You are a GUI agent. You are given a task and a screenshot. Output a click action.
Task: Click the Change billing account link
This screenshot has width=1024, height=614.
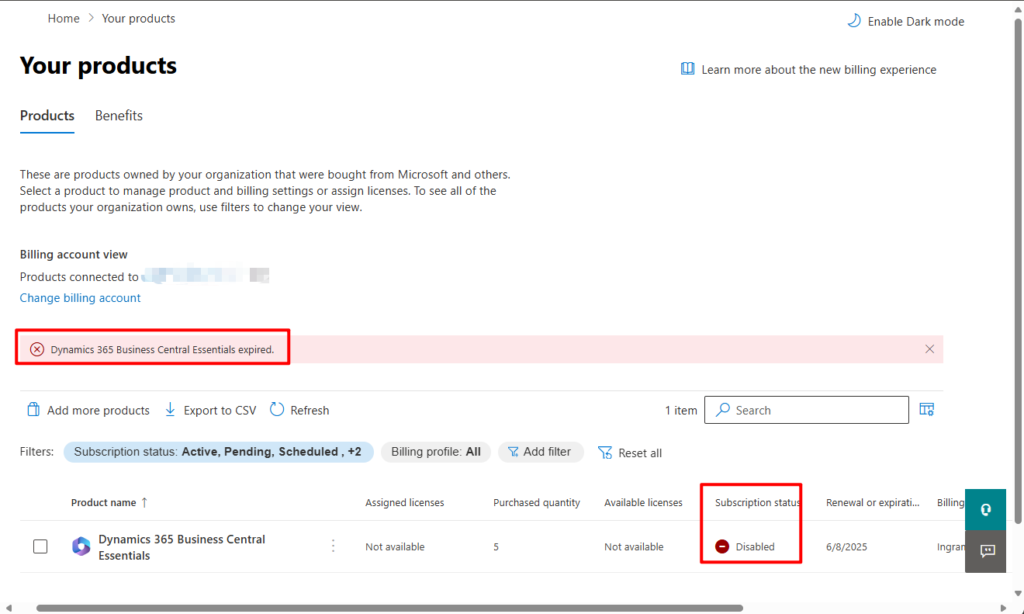(80, 298)
